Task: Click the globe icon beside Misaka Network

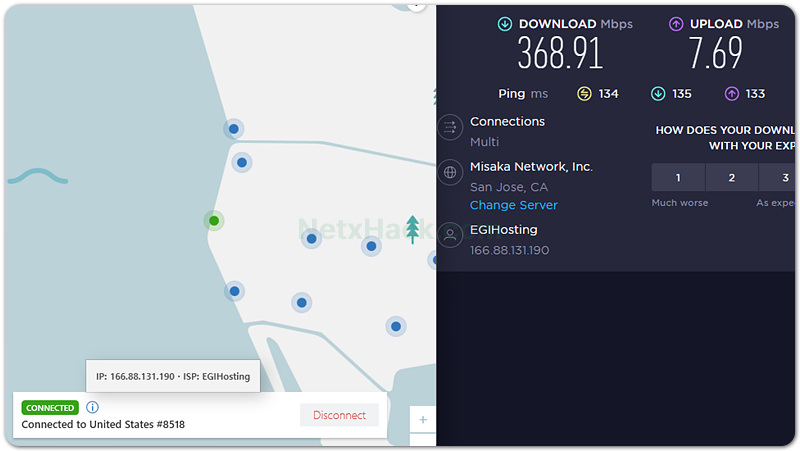Action: point(450,172)
